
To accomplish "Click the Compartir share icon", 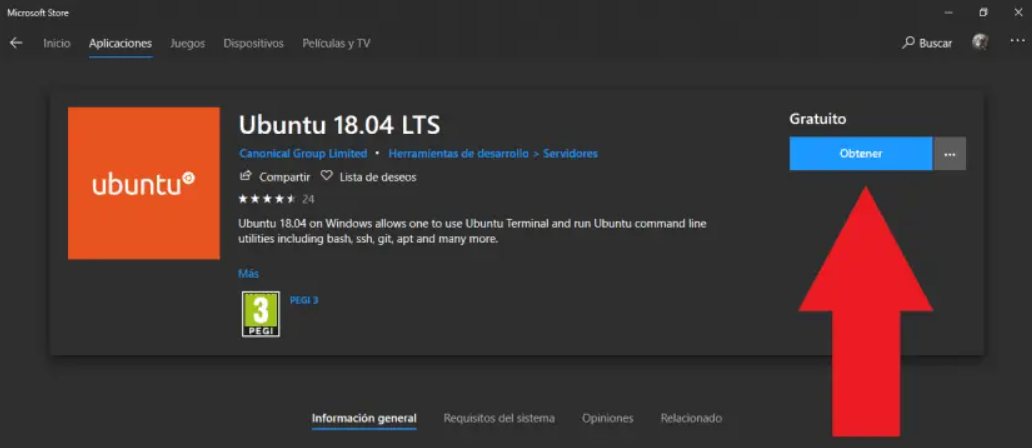I will 246,176.
